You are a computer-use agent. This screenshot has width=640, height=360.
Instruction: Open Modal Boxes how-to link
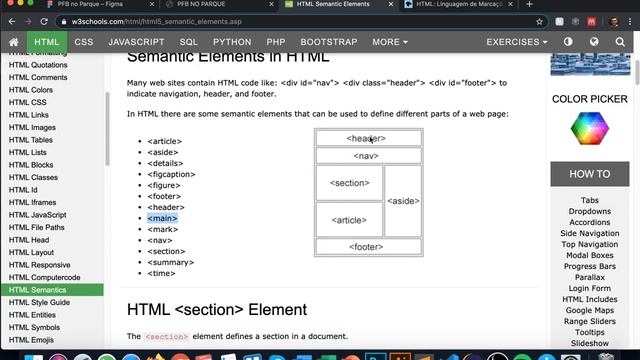(590, 256)
